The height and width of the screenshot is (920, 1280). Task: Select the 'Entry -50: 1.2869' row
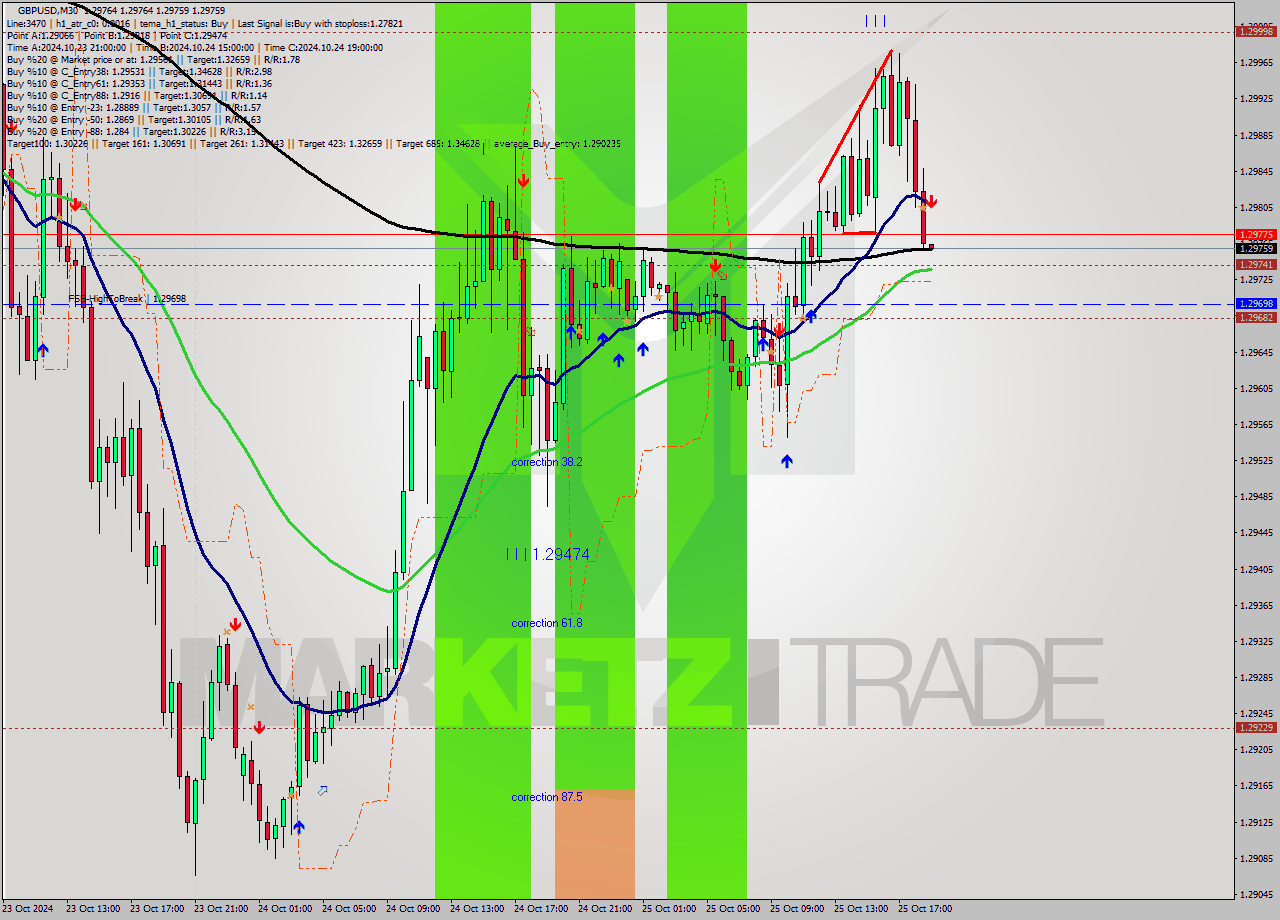pos(134,119)
